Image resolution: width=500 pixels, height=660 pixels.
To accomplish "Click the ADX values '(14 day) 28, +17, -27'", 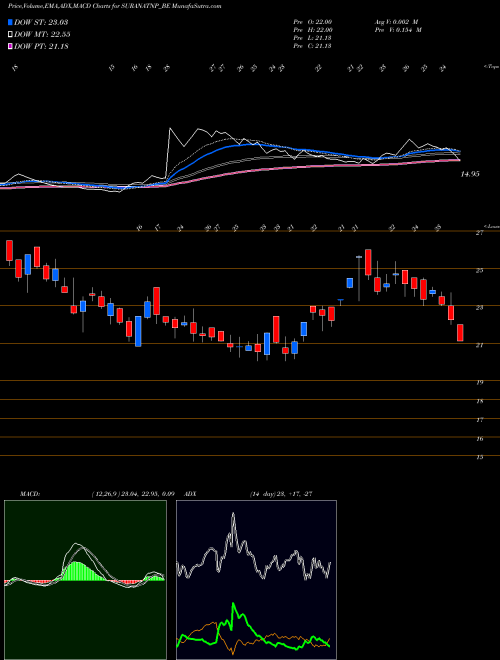I will tap(281, 494).
